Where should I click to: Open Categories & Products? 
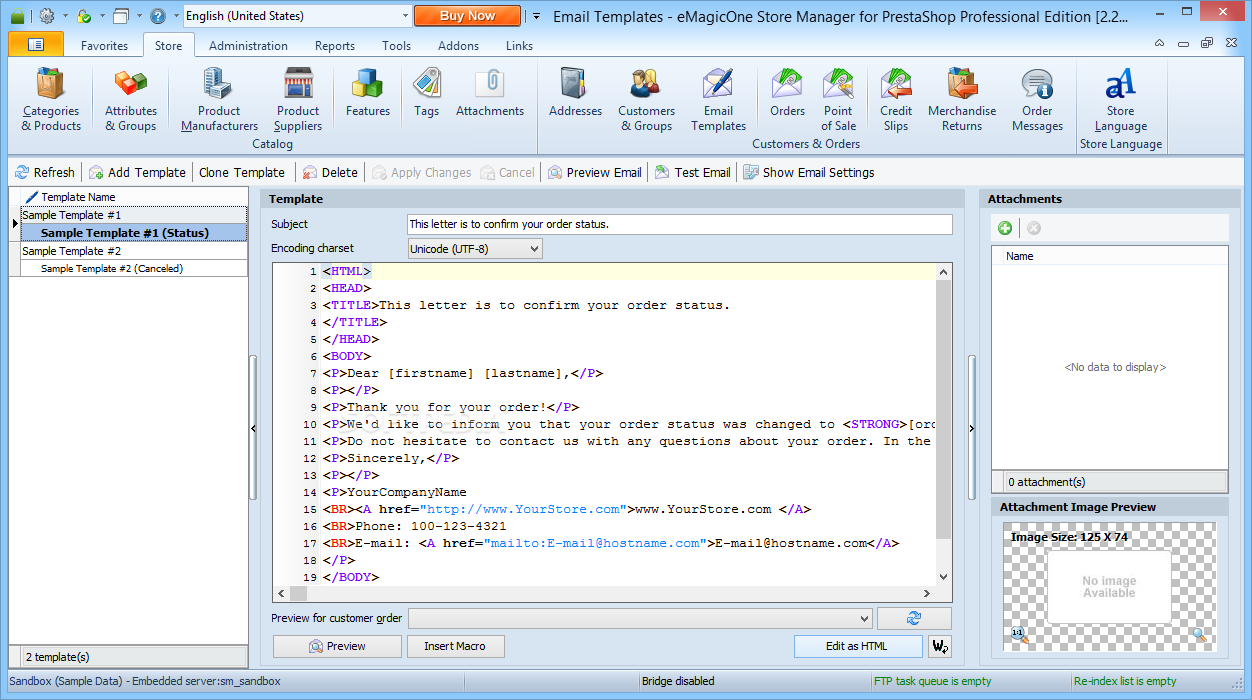coord(51,99)
